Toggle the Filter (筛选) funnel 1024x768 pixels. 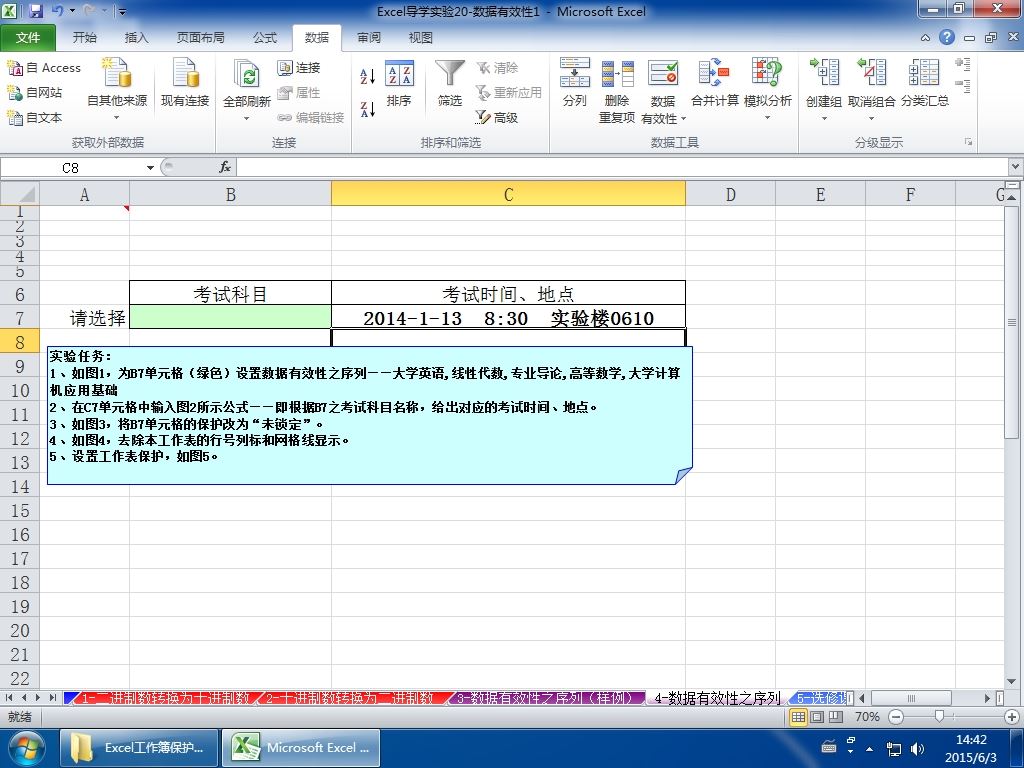click(449, 83)
